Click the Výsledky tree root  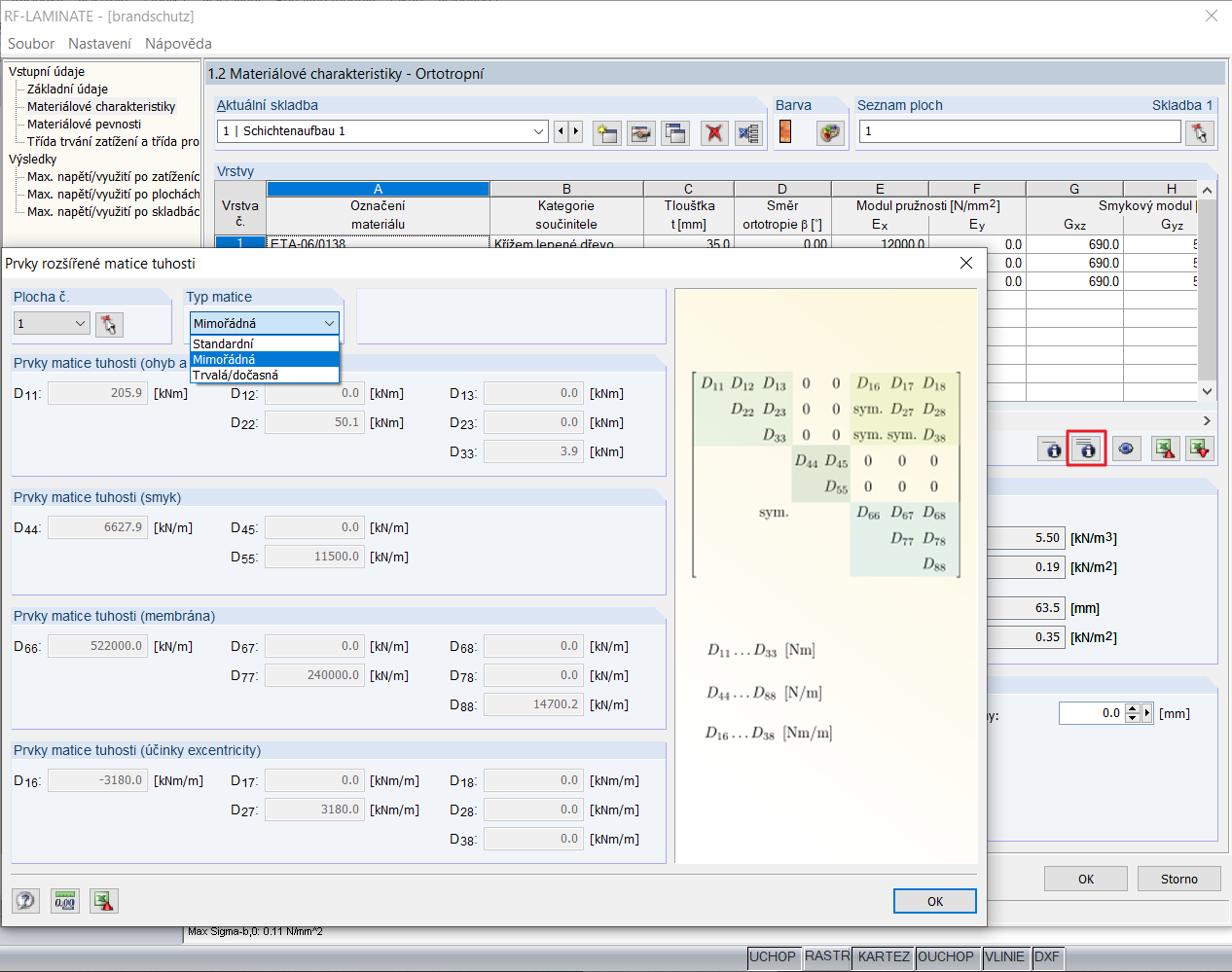pos(33,159)
